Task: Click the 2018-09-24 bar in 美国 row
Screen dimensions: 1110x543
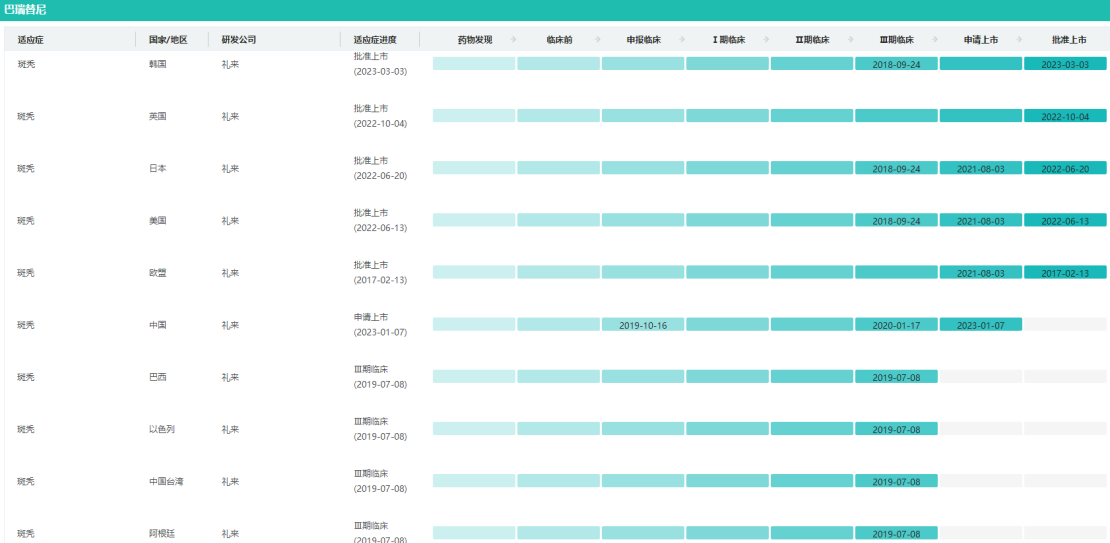Action: pos(896,220)
